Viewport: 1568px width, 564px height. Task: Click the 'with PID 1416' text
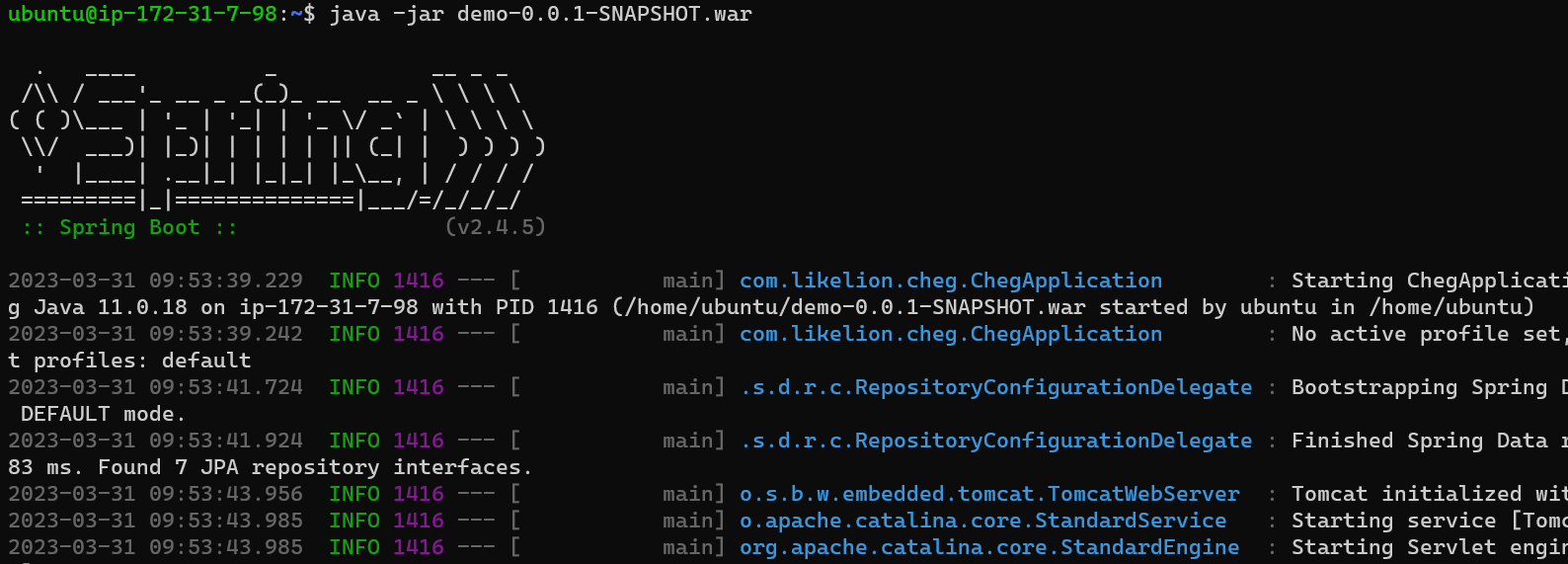tap(514, 307)
